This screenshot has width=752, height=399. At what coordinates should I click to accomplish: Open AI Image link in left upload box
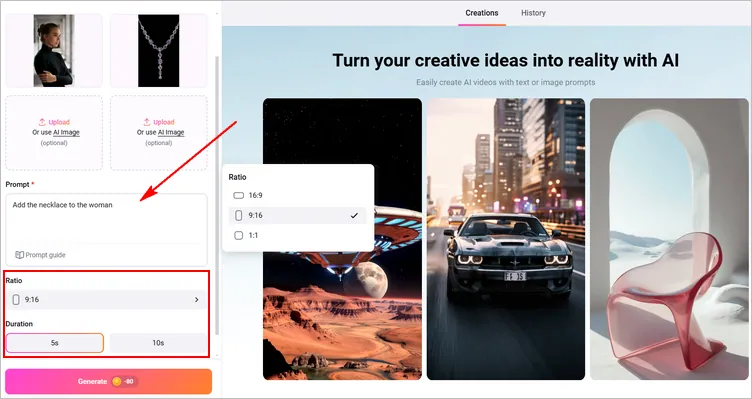[x=66, y=132]
